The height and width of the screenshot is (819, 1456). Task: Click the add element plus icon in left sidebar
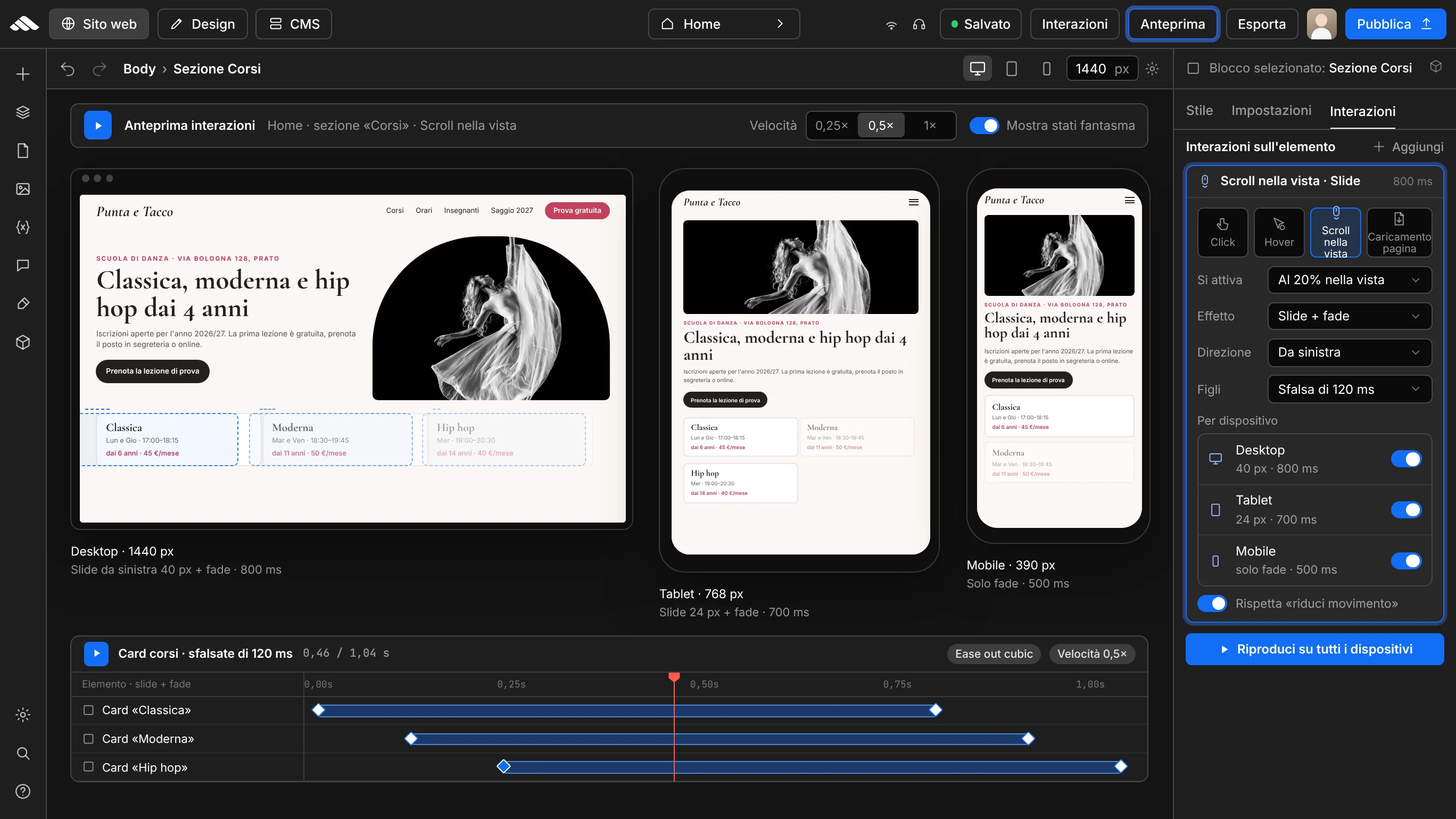22,74
